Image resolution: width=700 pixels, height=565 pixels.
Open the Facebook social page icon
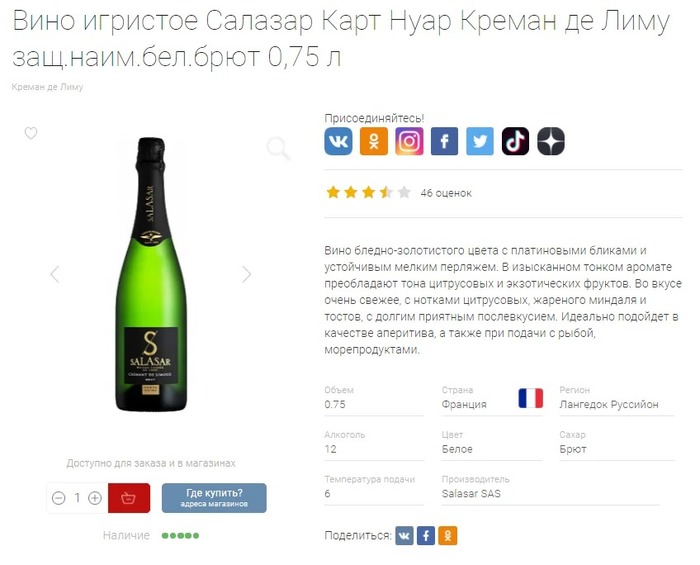(x=444, y=141)
